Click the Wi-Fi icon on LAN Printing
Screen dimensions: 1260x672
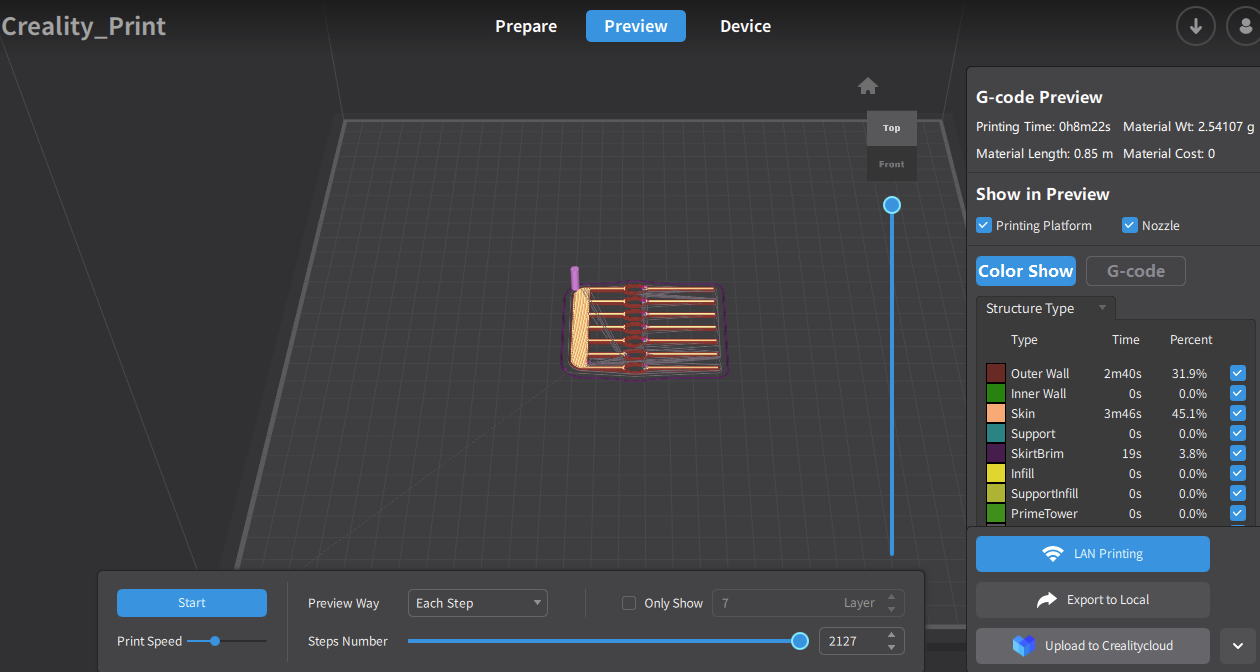click(1052, 554)
